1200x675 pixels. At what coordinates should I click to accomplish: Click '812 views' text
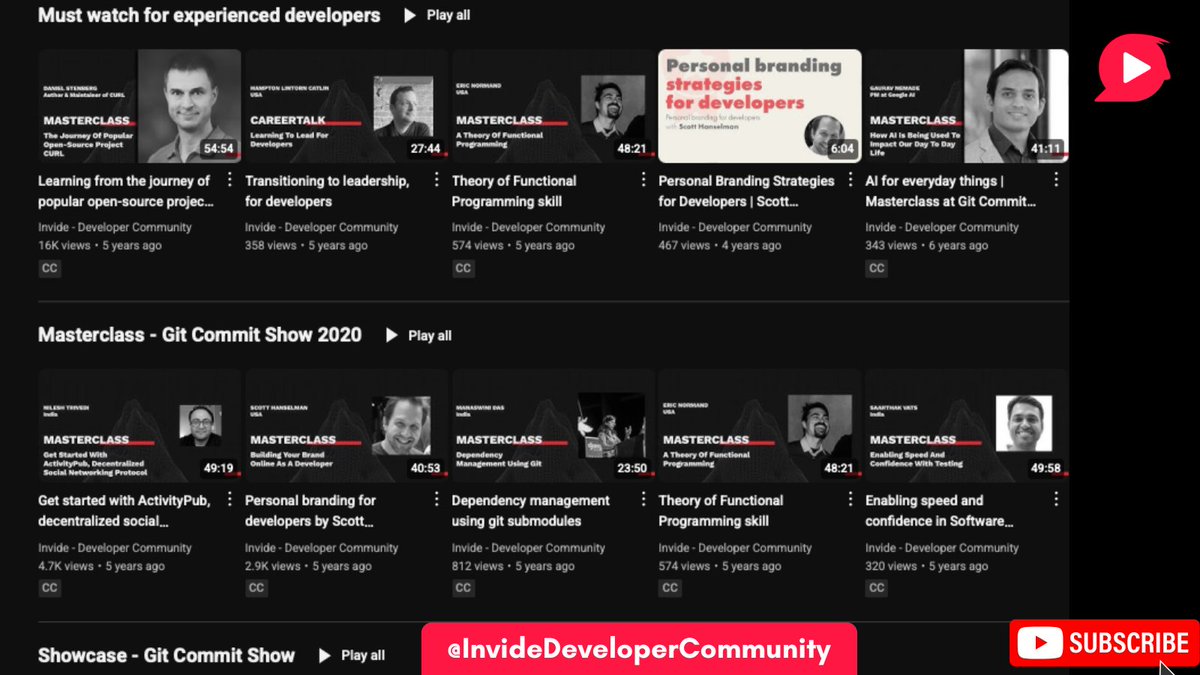478,566
